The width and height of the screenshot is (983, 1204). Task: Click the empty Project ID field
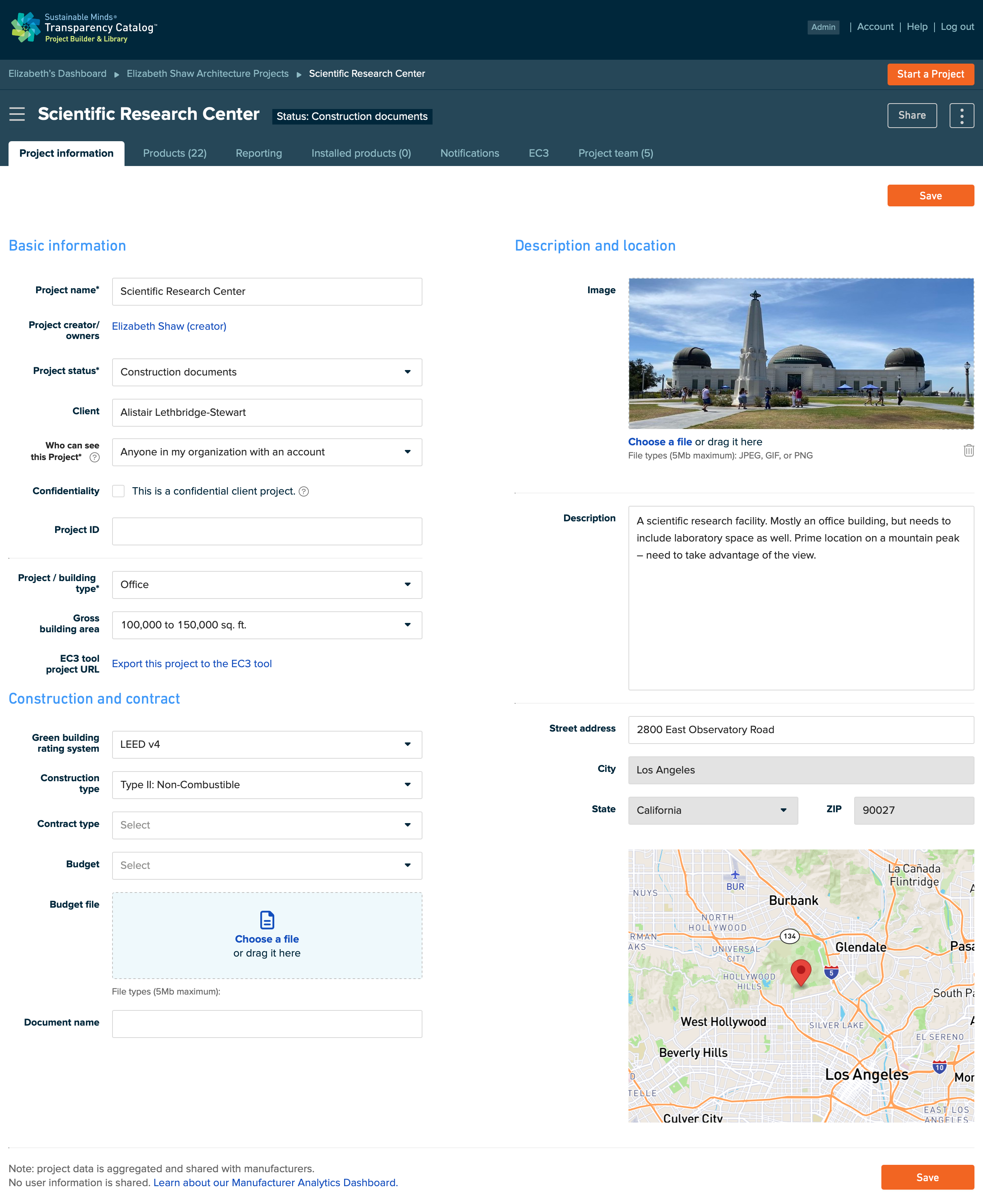click(x=267, y=531)
